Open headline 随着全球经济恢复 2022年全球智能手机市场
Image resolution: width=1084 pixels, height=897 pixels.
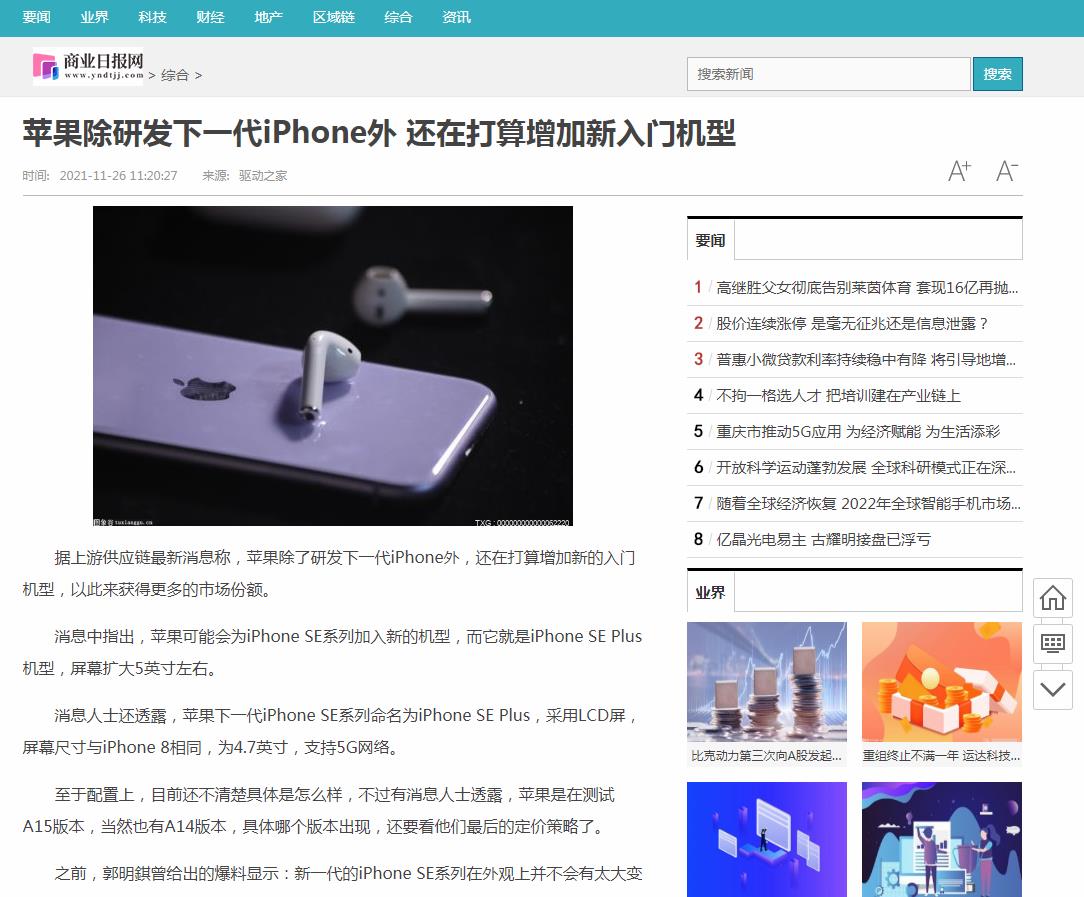pyautogui.click(x=868, y=503)
